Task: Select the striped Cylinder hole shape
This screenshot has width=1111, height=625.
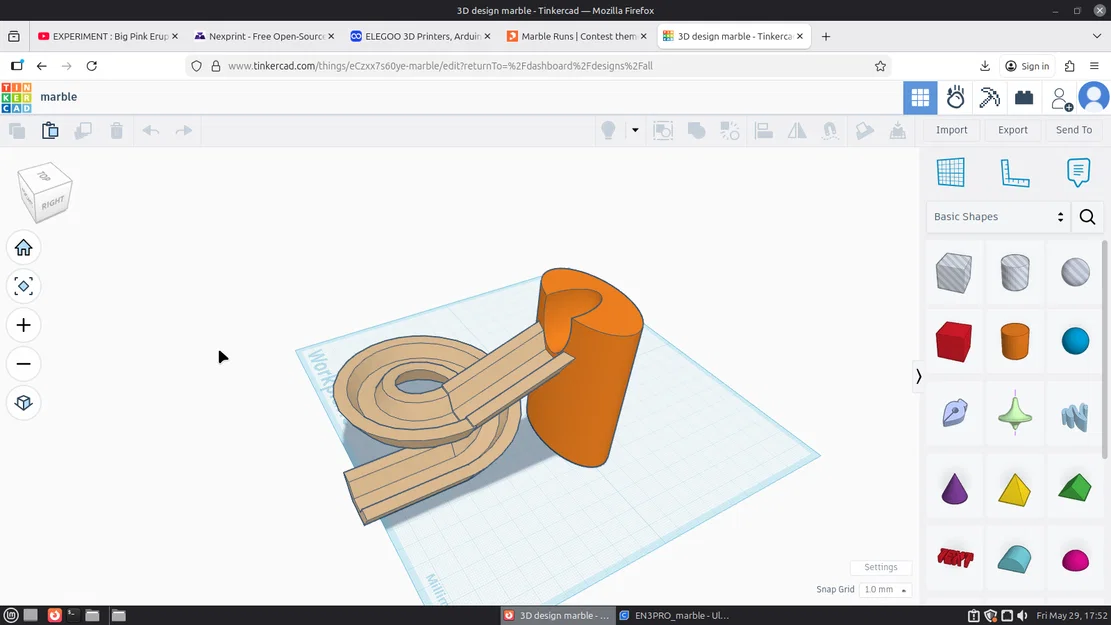Action: [x=1015, y=273]
